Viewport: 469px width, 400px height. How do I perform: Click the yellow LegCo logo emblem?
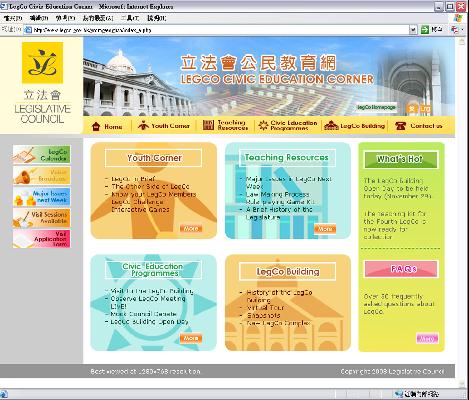pos(42,63)
